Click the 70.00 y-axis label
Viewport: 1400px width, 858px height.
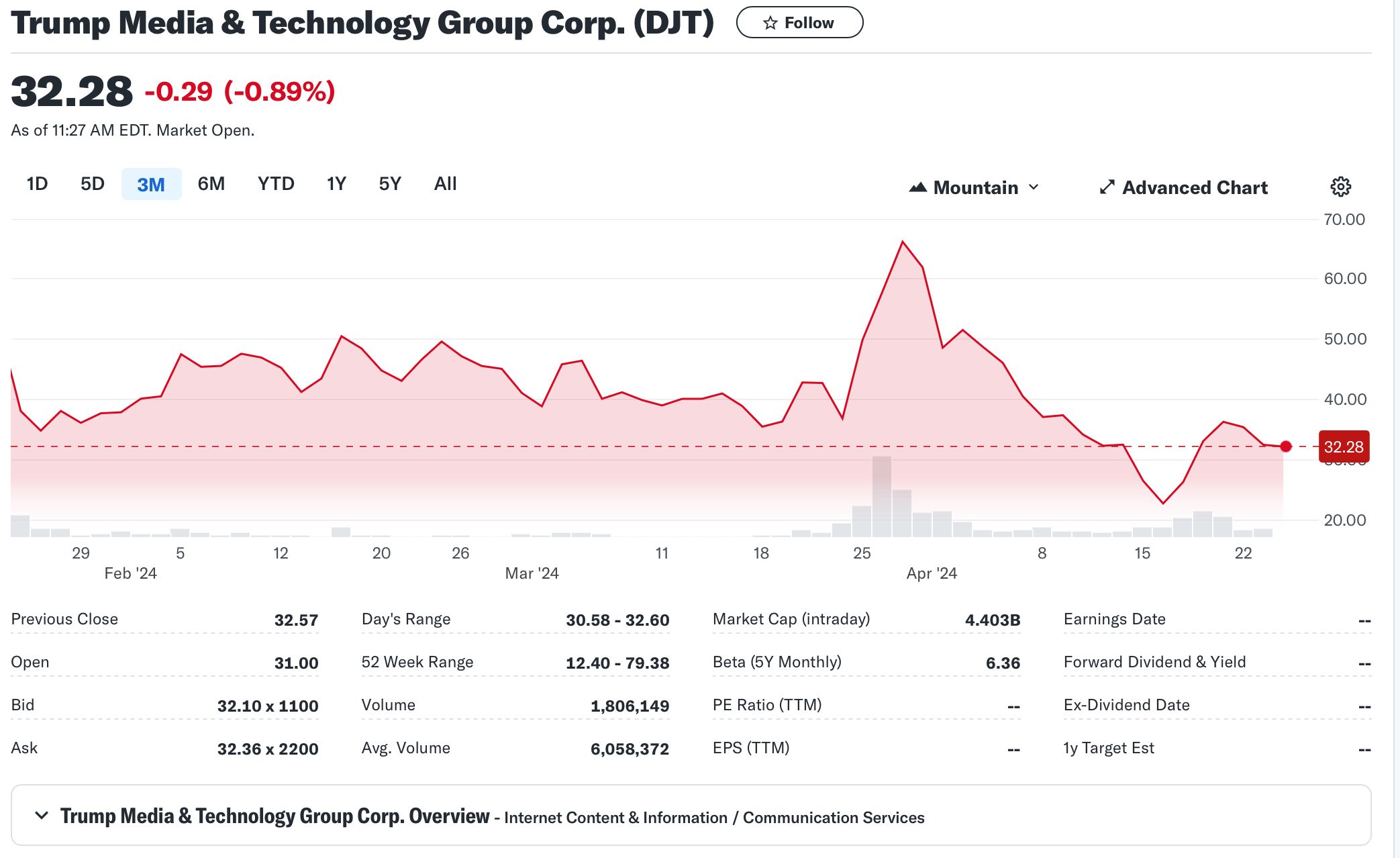[1344, 220]
